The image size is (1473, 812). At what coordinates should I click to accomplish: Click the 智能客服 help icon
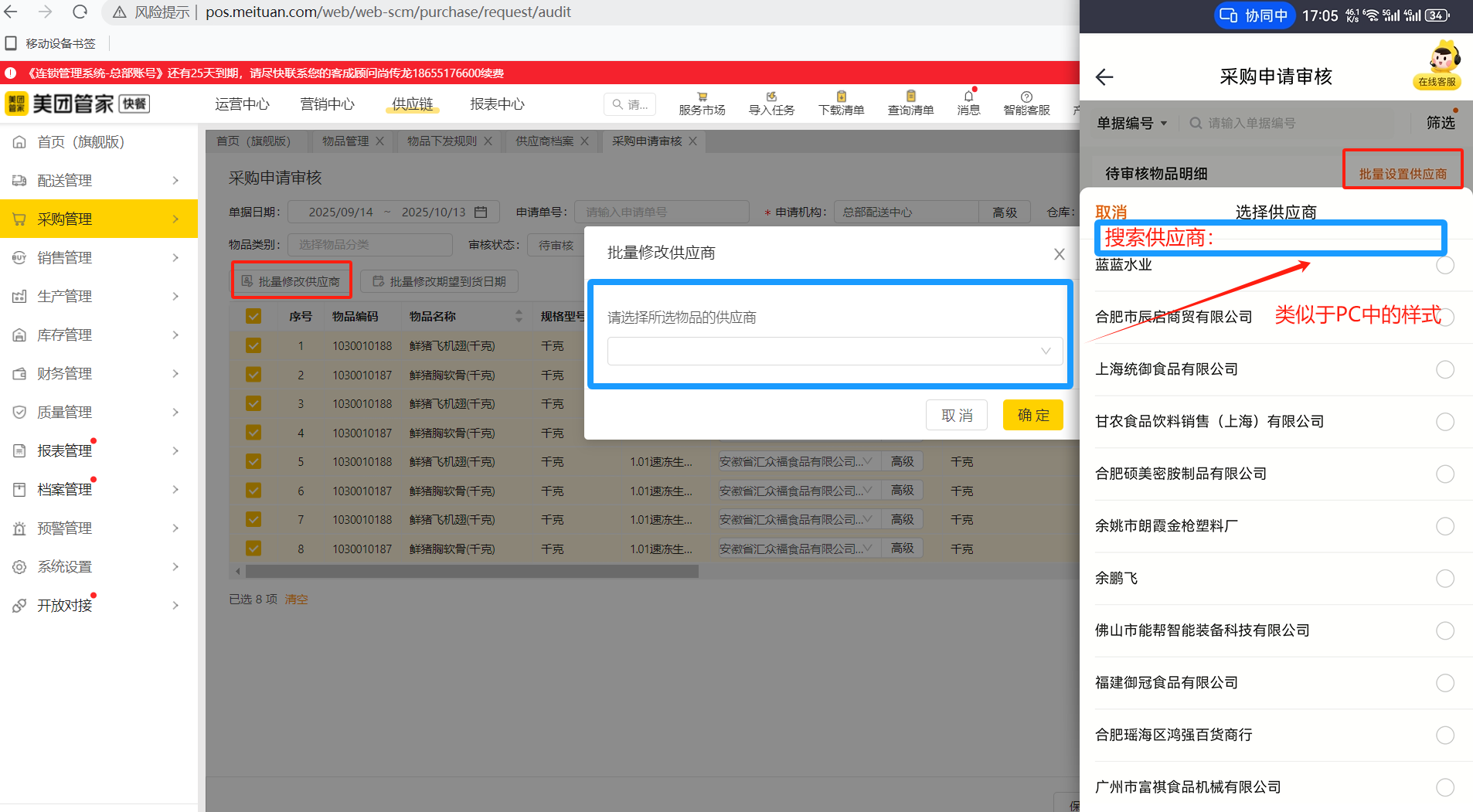1026,97
